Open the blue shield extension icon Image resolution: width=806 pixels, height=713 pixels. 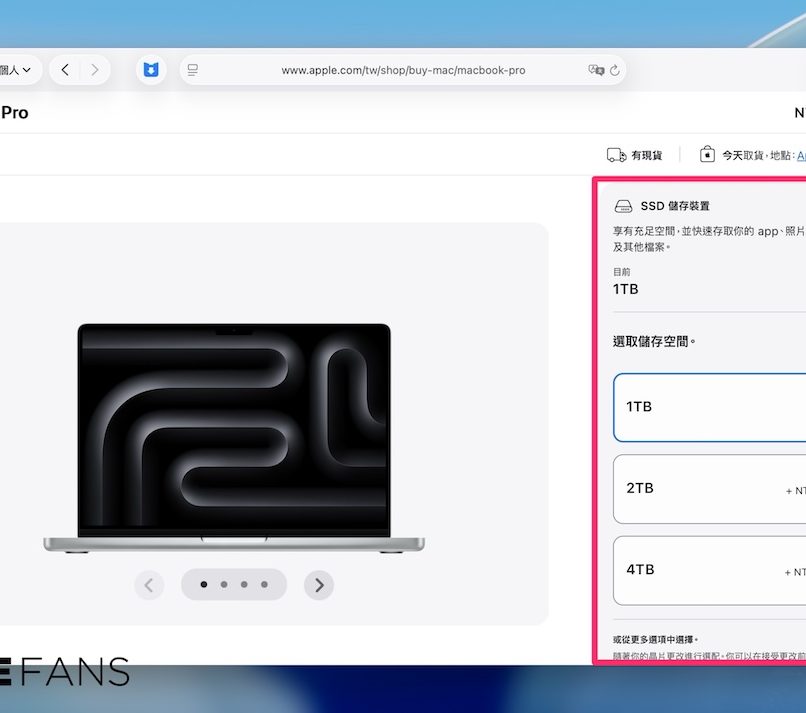[x=151, y=70]
